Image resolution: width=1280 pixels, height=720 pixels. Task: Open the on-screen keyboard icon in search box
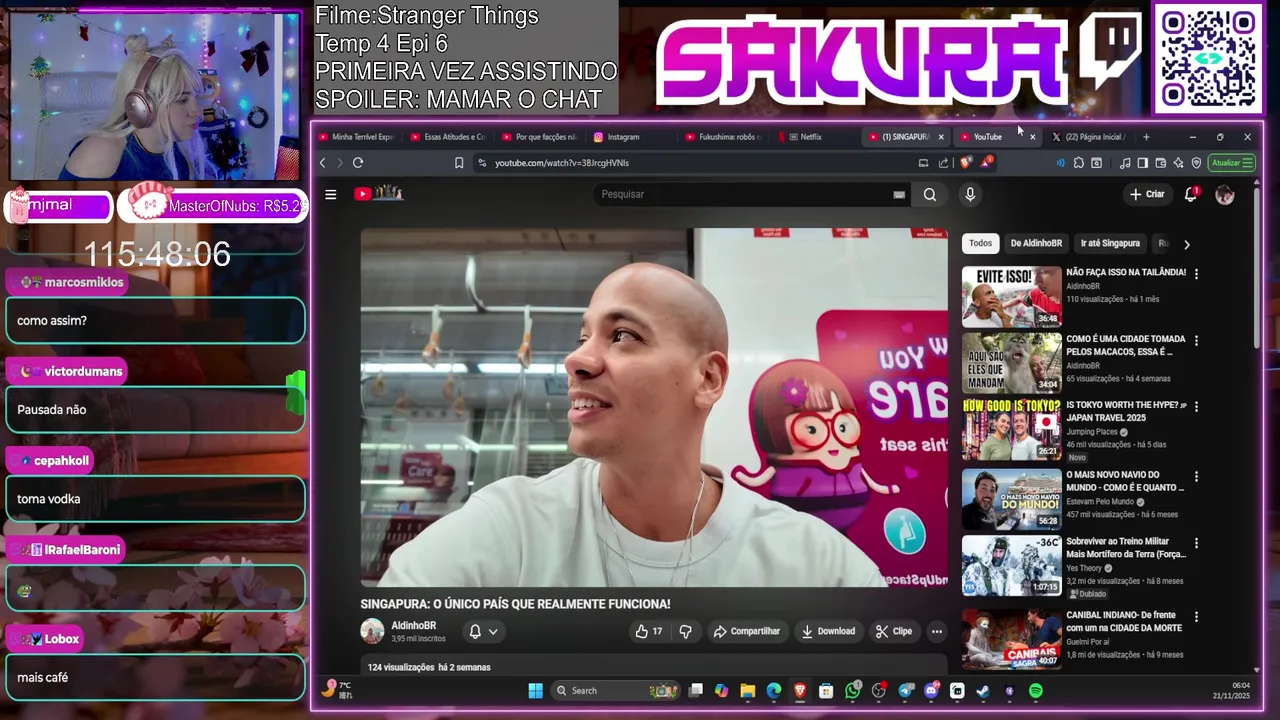coord(899,194)
